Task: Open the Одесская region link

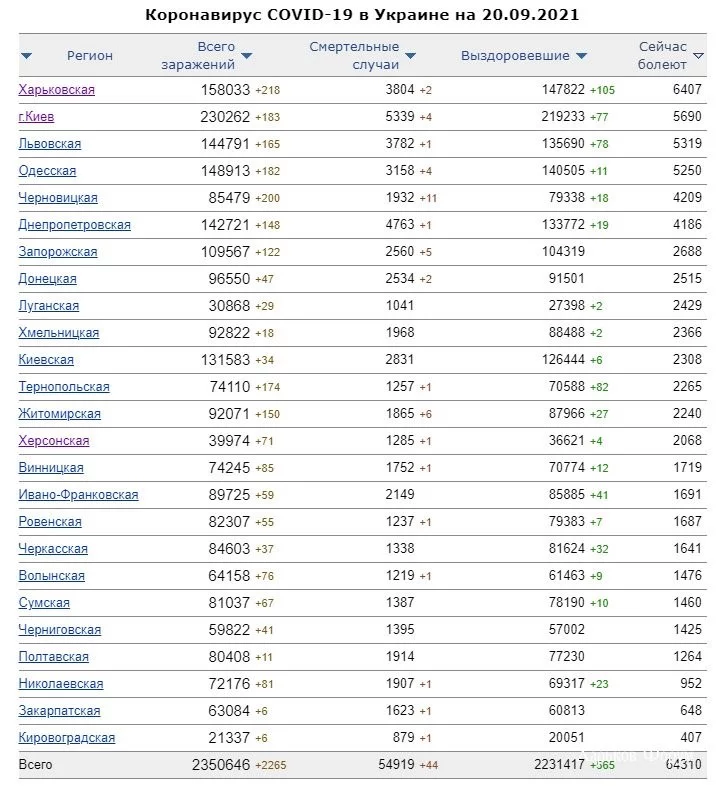Action: [47, 171]
